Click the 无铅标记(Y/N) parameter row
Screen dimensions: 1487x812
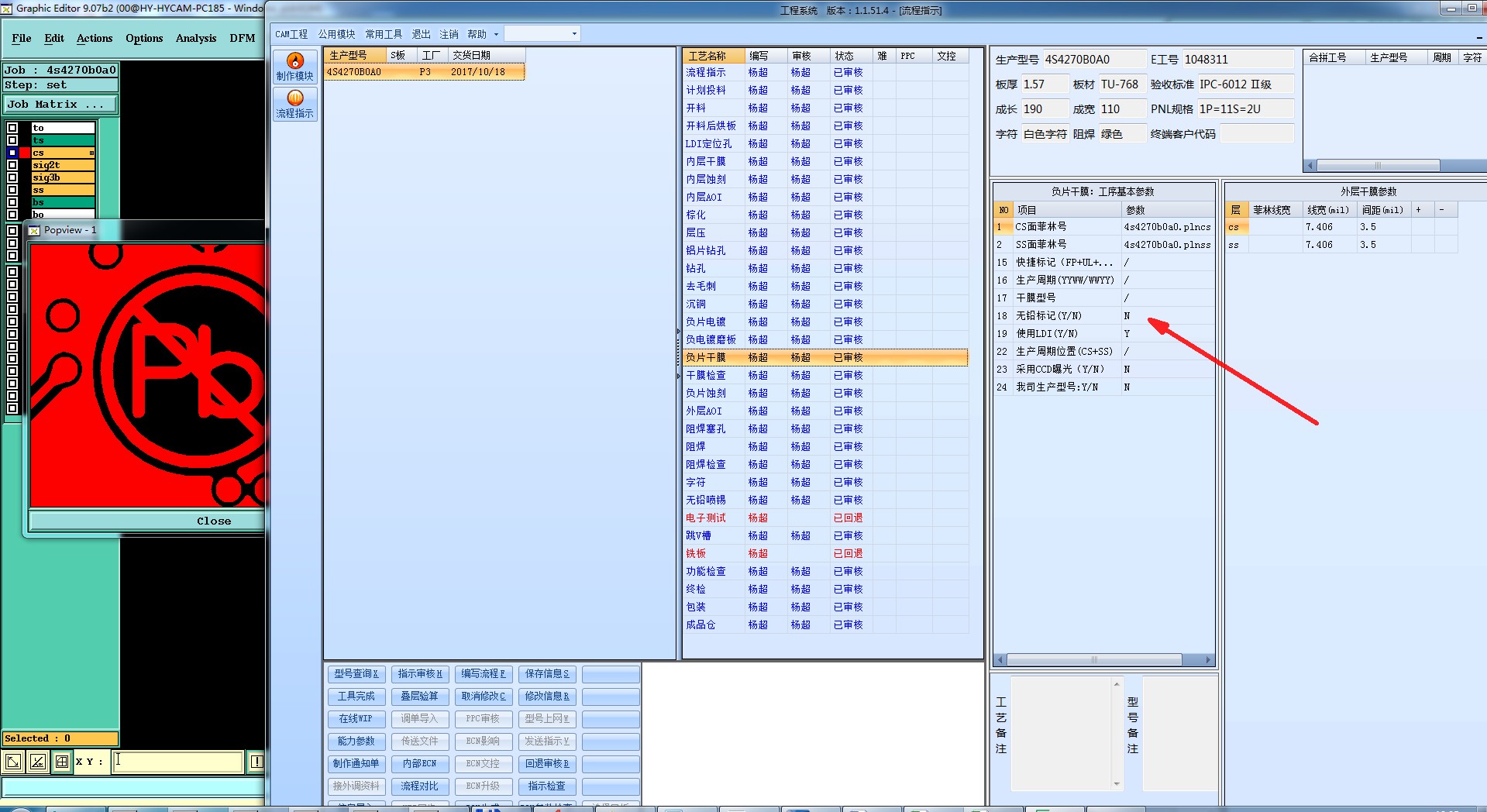pyautogui.click(x=1104, y=316)
